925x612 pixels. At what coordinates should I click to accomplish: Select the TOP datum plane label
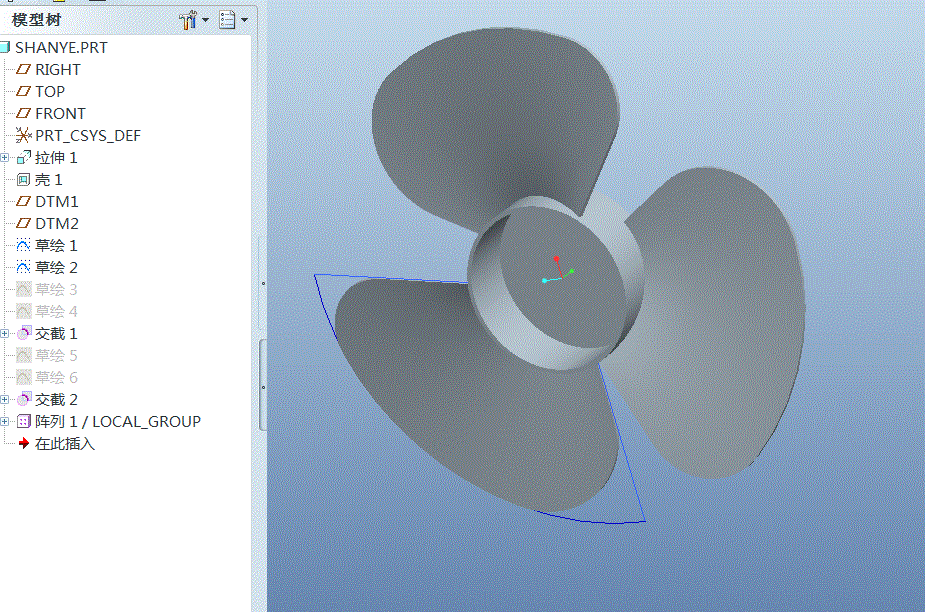pyautogui.click(x=50, y=91)
